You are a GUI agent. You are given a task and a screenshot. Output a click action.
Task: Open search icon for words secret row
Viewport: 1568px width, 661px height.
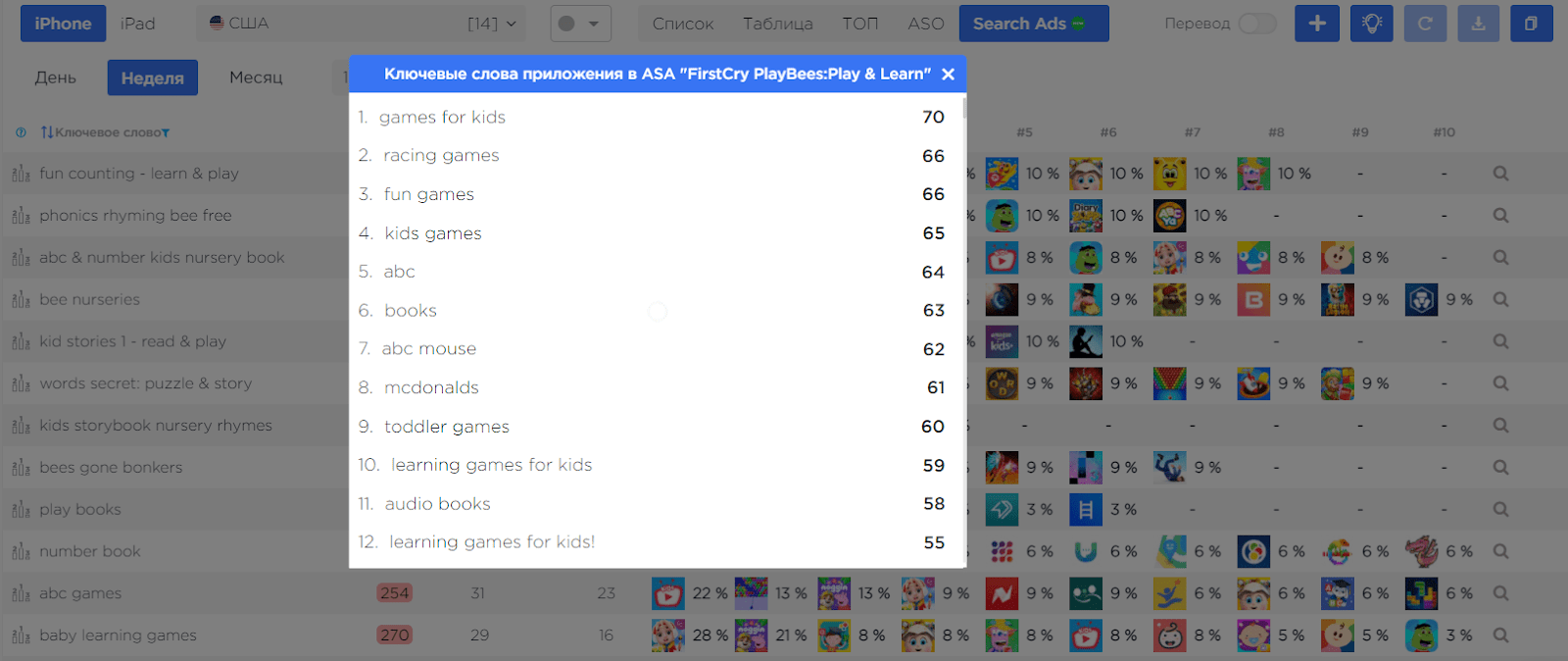click(1500, 383)
